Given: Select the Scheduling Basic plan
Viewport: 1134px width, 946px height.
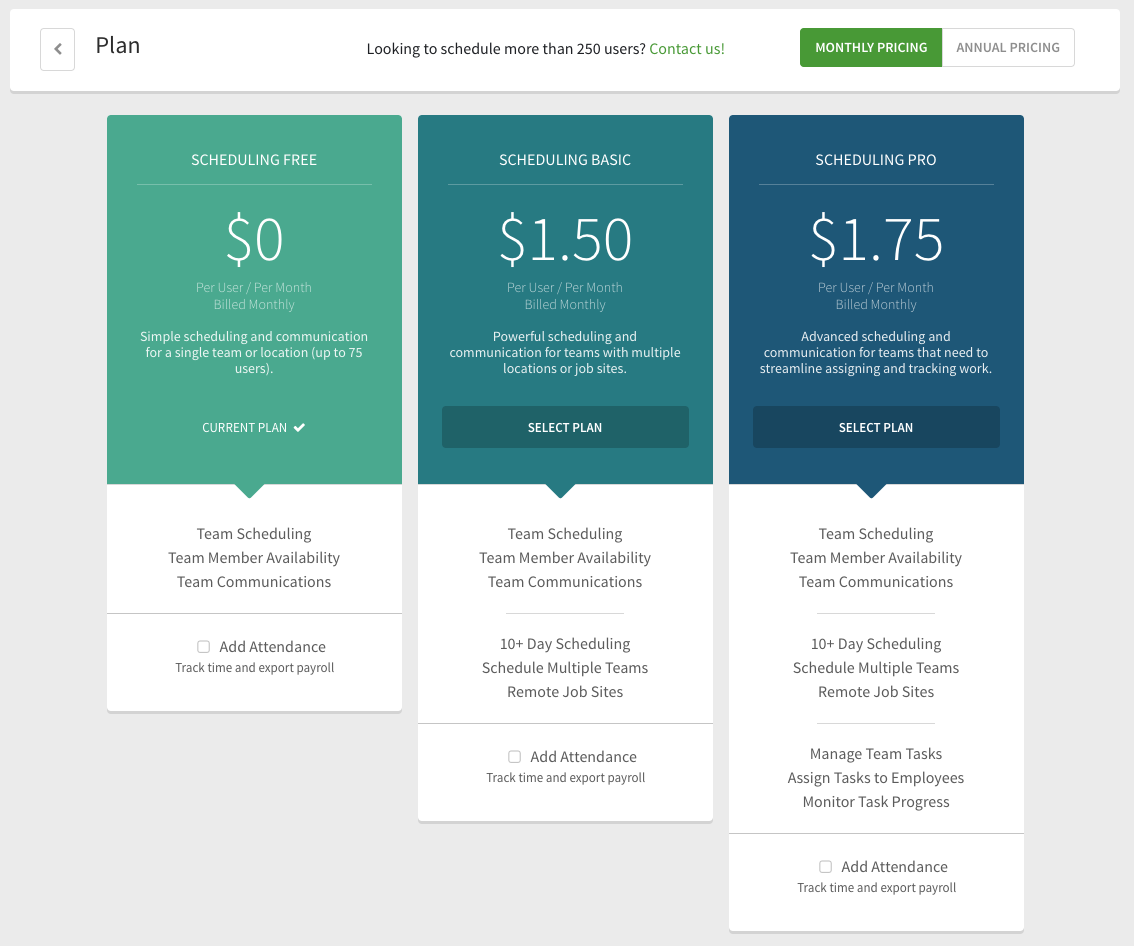Looking at the screenshot, I should [x=565, y=427].
